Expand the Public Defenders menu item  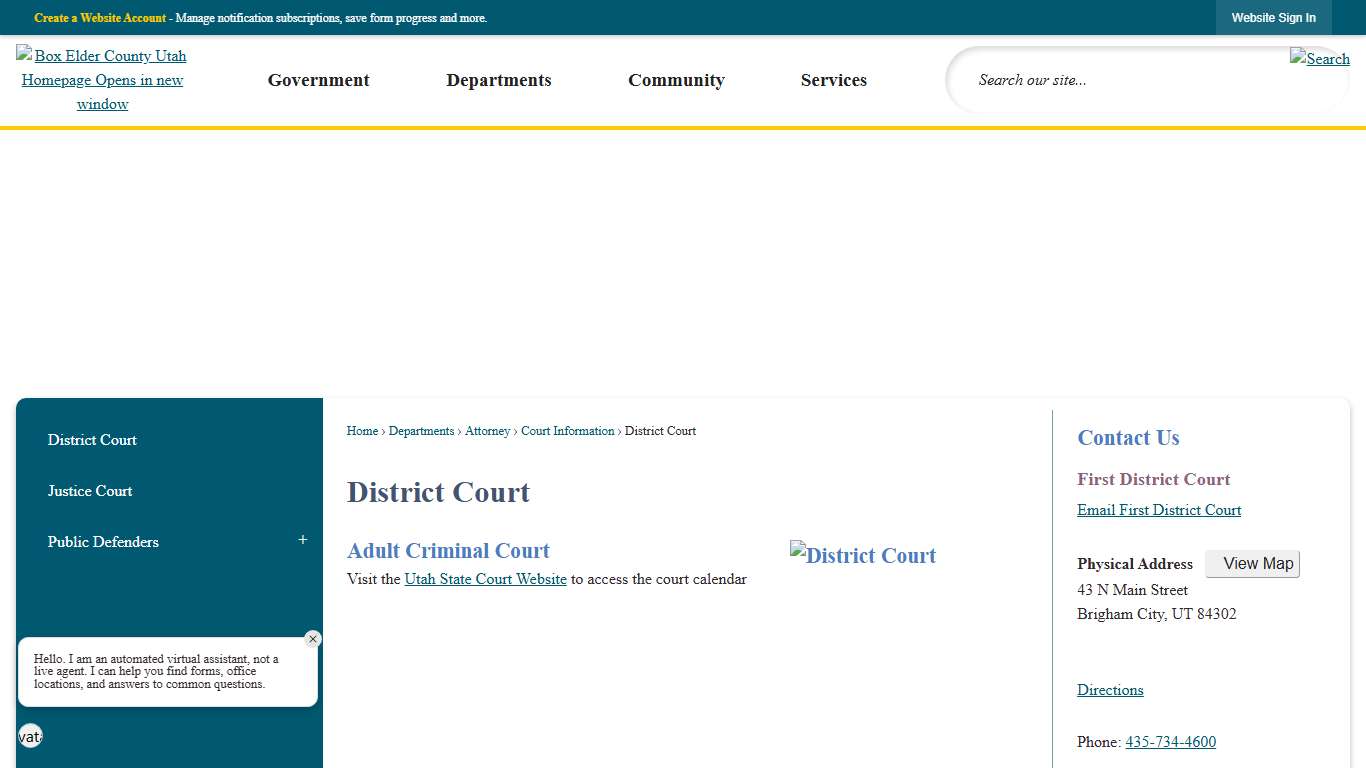pos(302,539)
